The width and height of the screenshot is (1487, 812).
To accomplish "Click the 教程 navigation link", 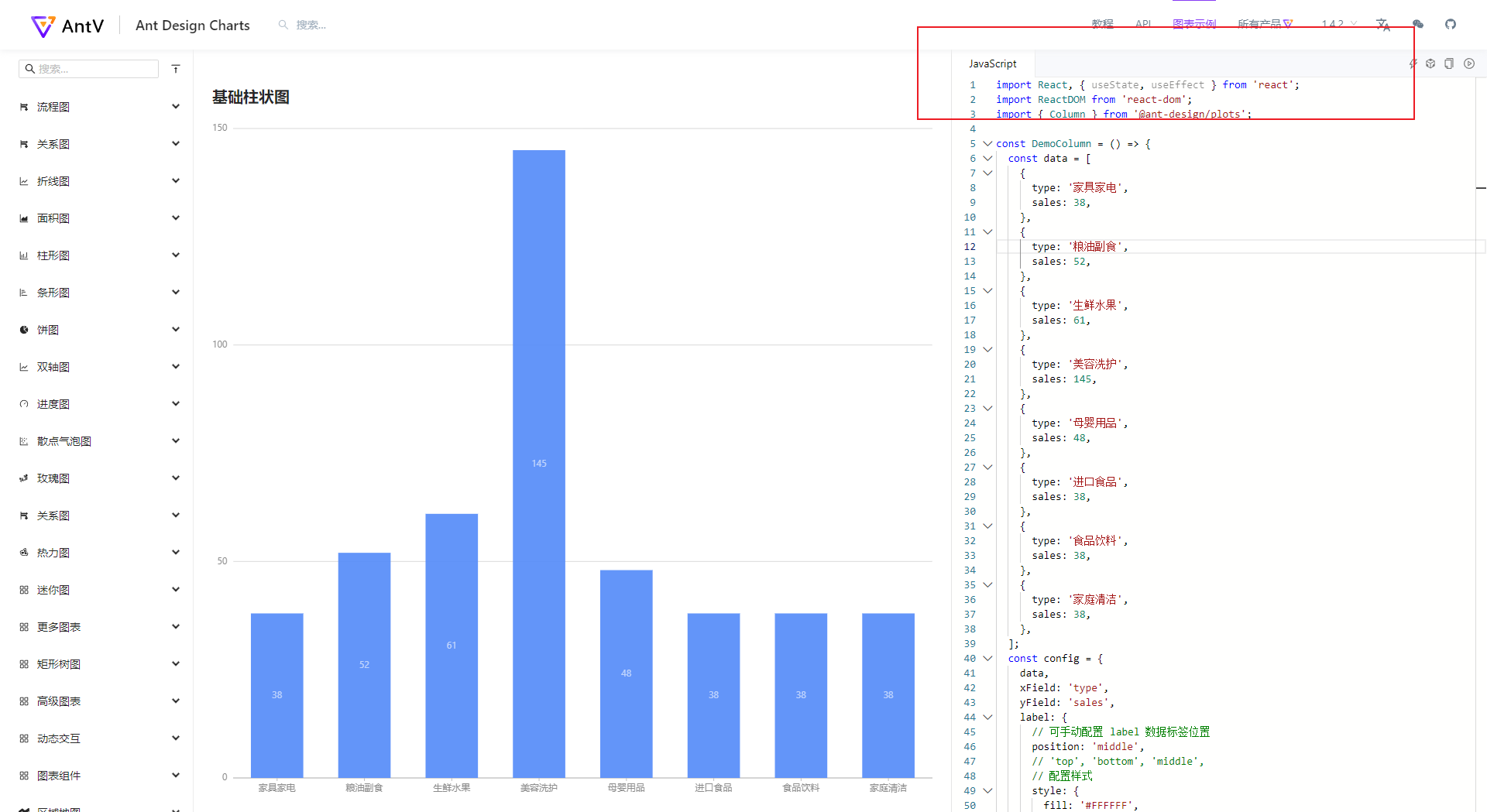I will (1102, 24).
